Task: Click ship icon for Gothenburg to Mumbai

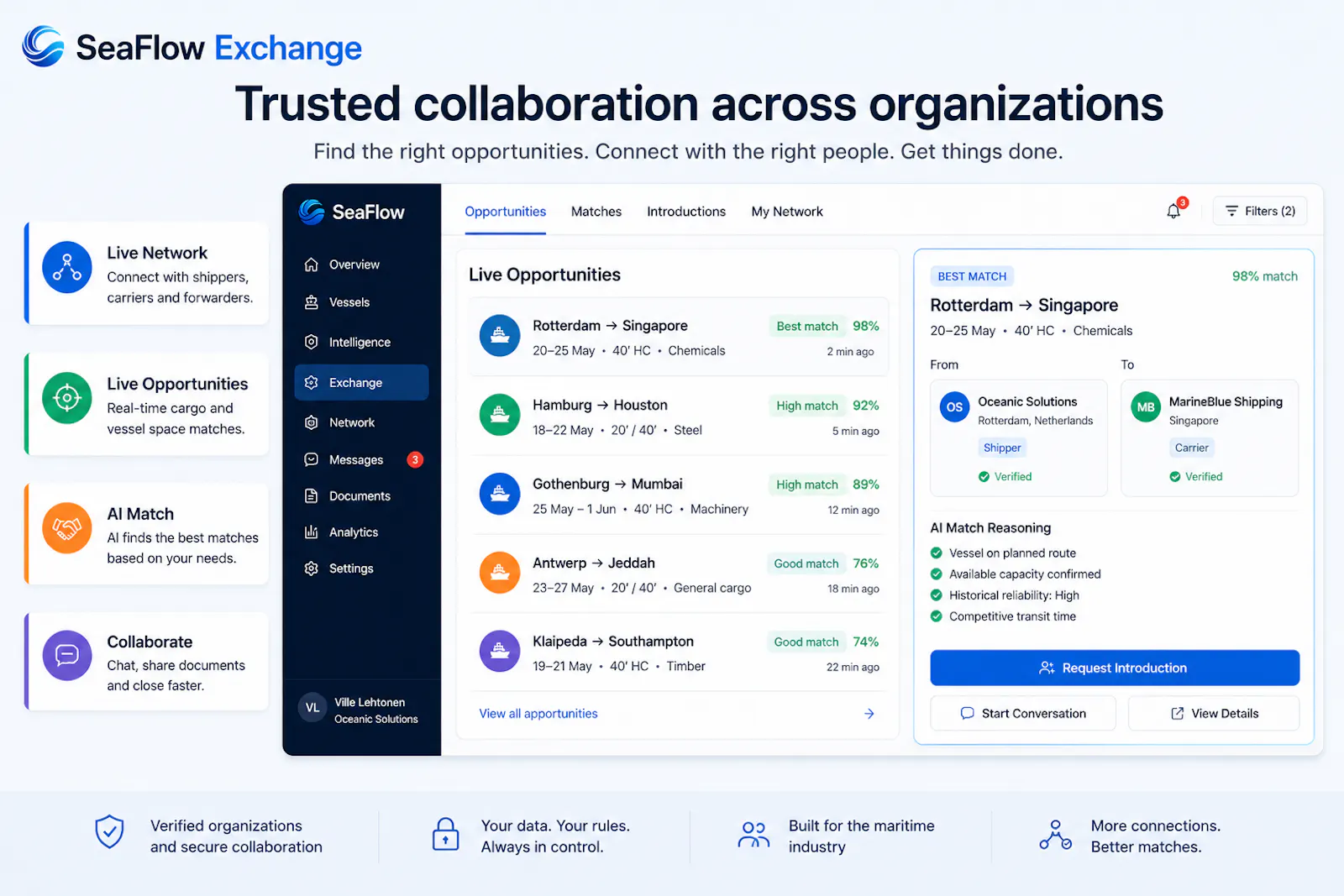Action: coord(500,494)
